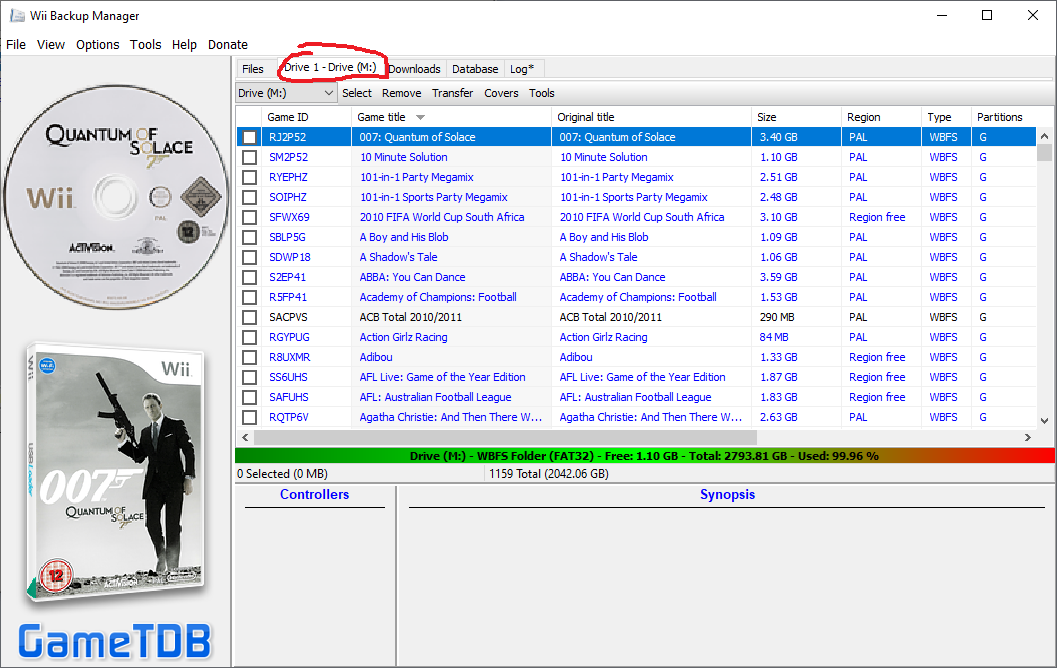Viewport: 1059px width, 668px height.
Task: Sort by the Region column header
Action: point(881,117)
